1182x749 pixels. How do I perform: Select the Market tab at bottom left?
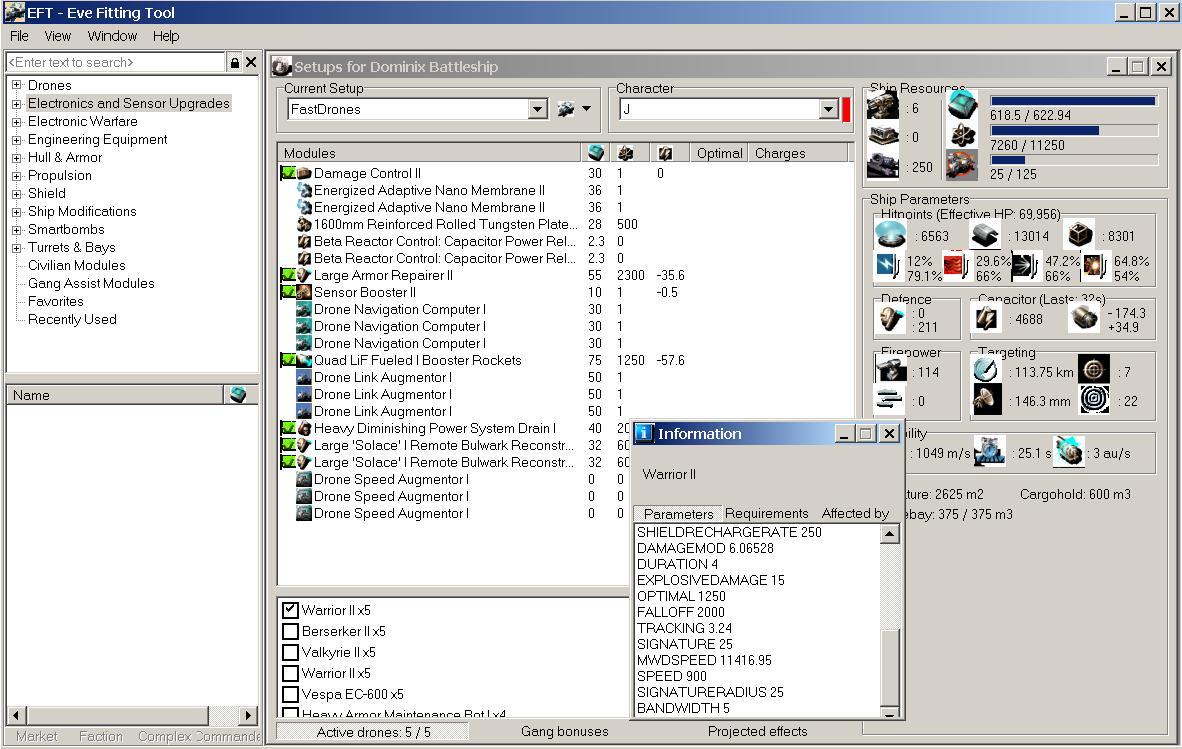[x=36, y=736]
